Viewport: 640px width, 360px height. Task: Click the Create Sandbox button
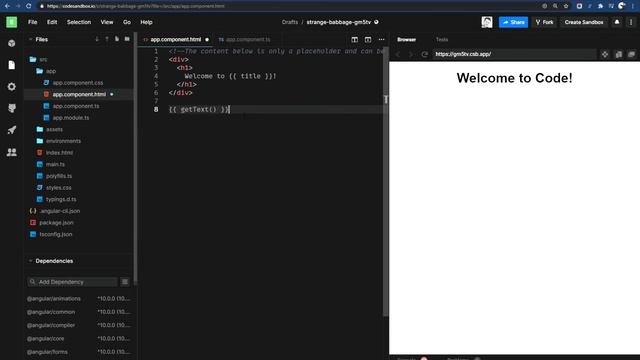[x=584, y=22]
